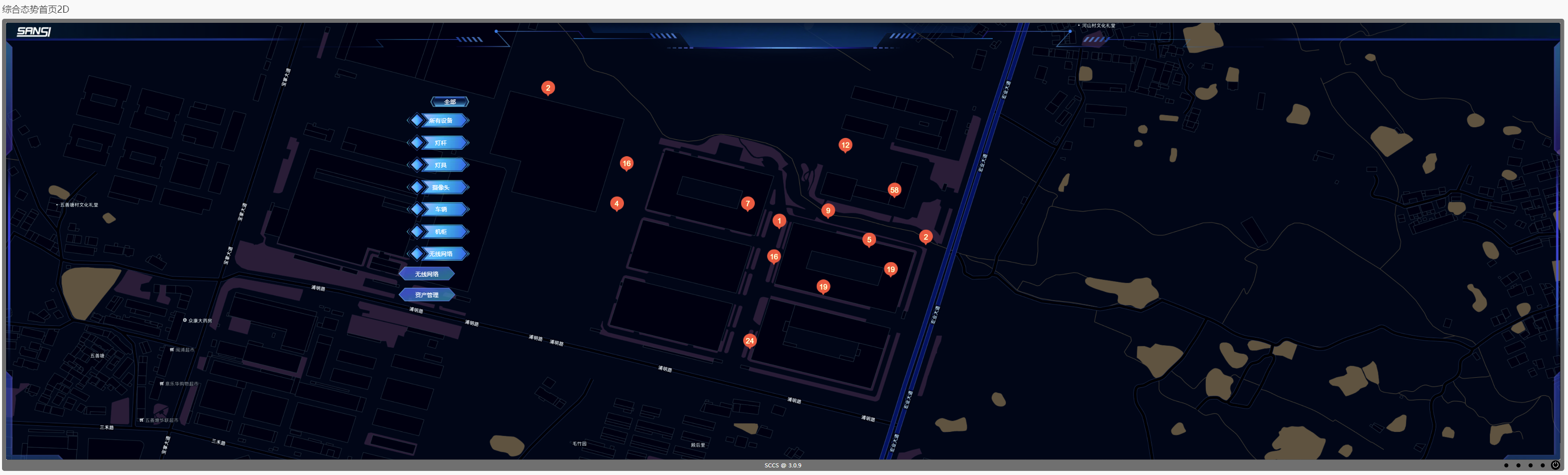Click the SANSI logo
The image size is (1568, 475).
click(33, 31)
